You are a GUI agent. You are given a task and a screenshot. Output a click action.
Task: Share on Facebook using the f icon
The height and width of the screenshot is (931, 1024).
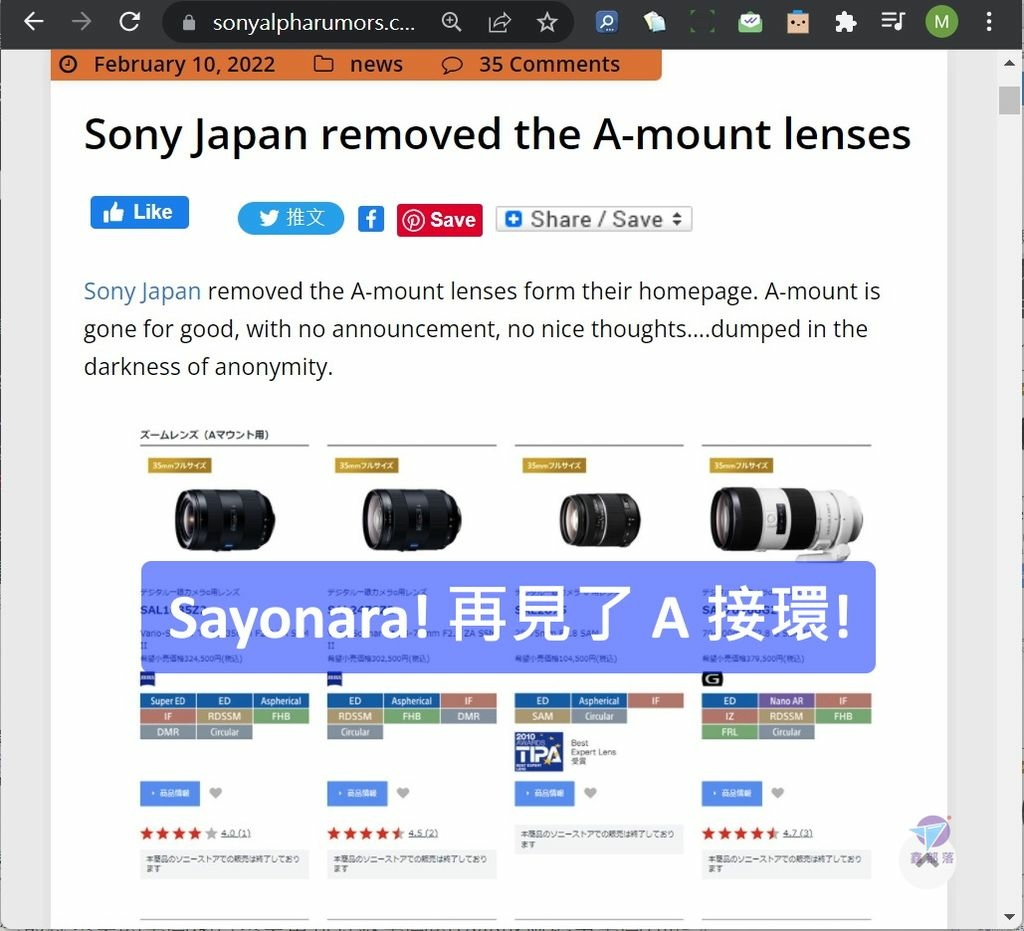coord(370,219)
